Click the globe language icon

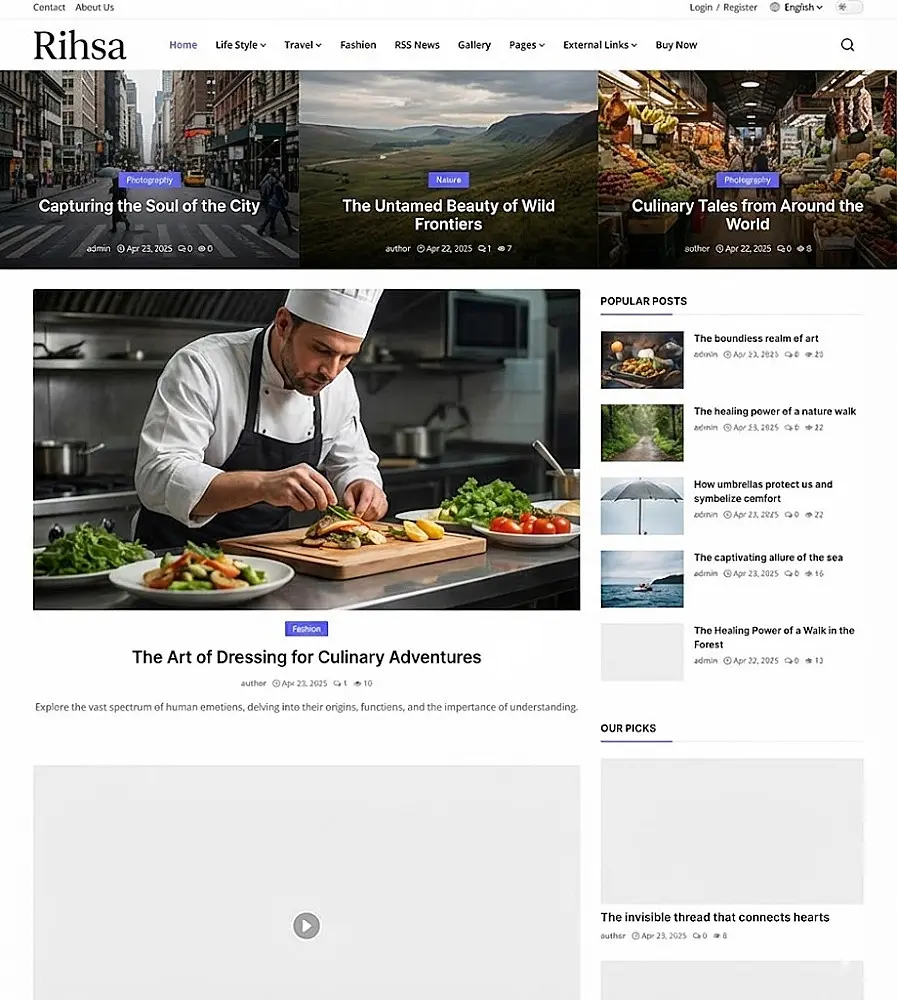pyautogui.click(x=775, y=7)
